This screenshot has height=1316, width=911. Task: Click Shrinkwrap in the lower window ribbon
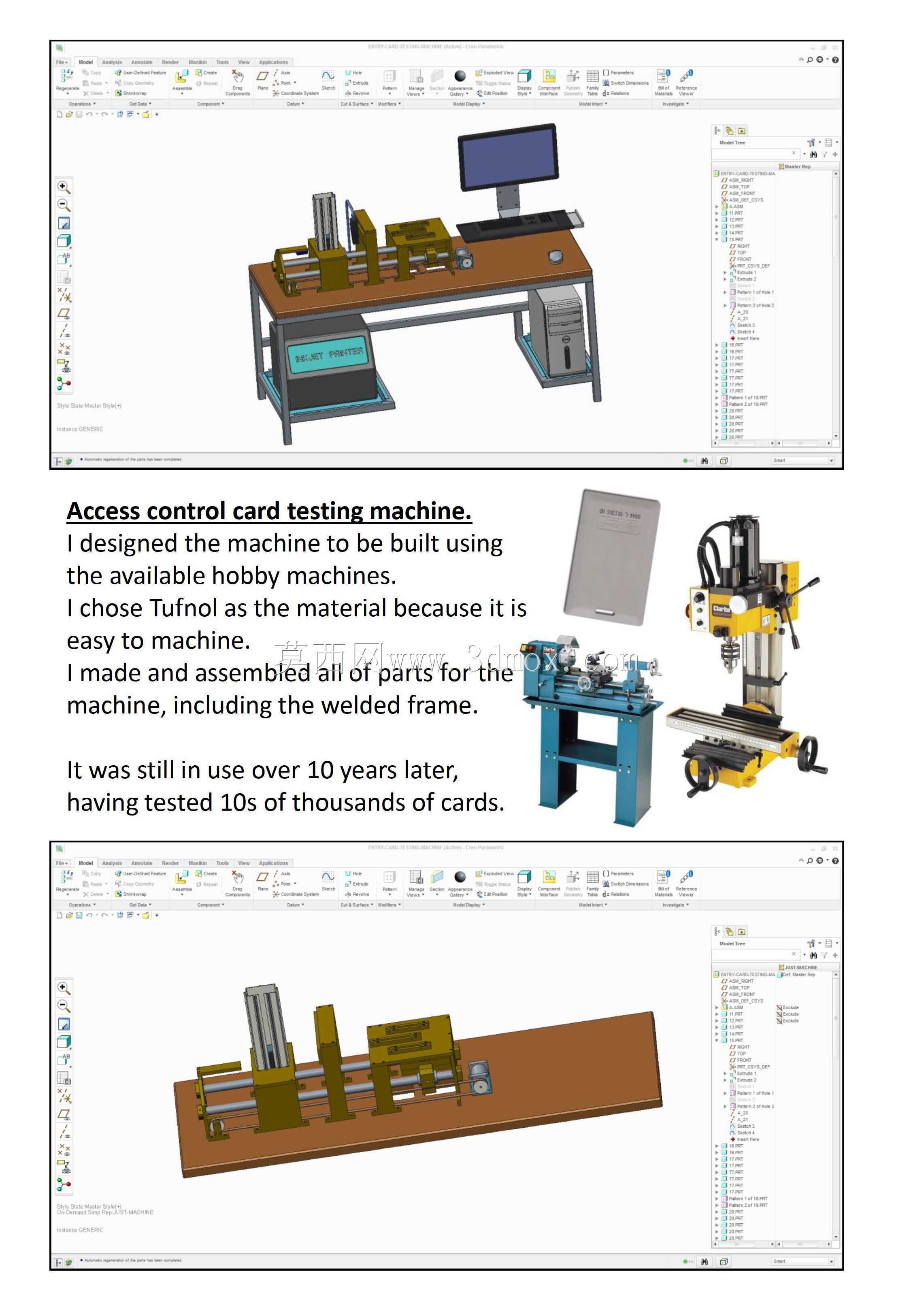point(131,894)
